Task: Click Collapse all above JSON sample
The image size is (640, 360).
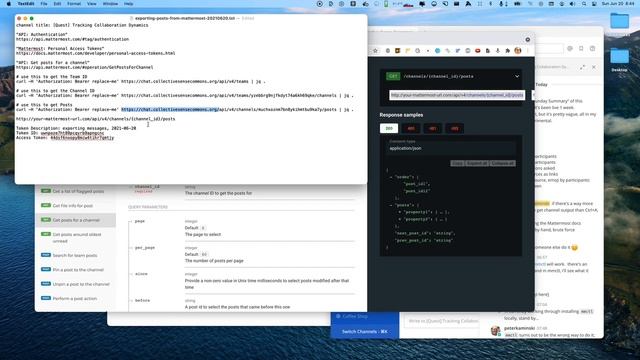Action: [502, 163]
